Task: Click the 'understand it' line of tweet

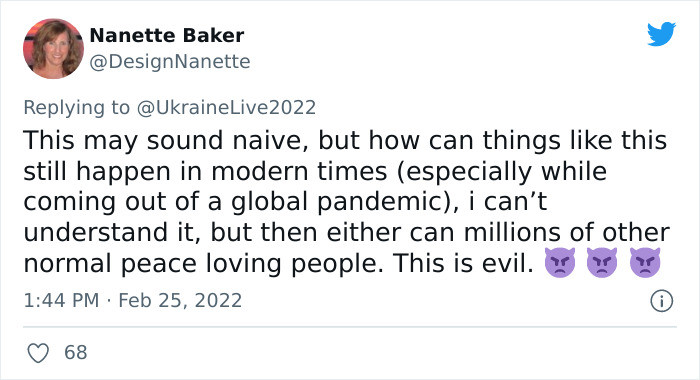Action: click(x=346, y=233)
